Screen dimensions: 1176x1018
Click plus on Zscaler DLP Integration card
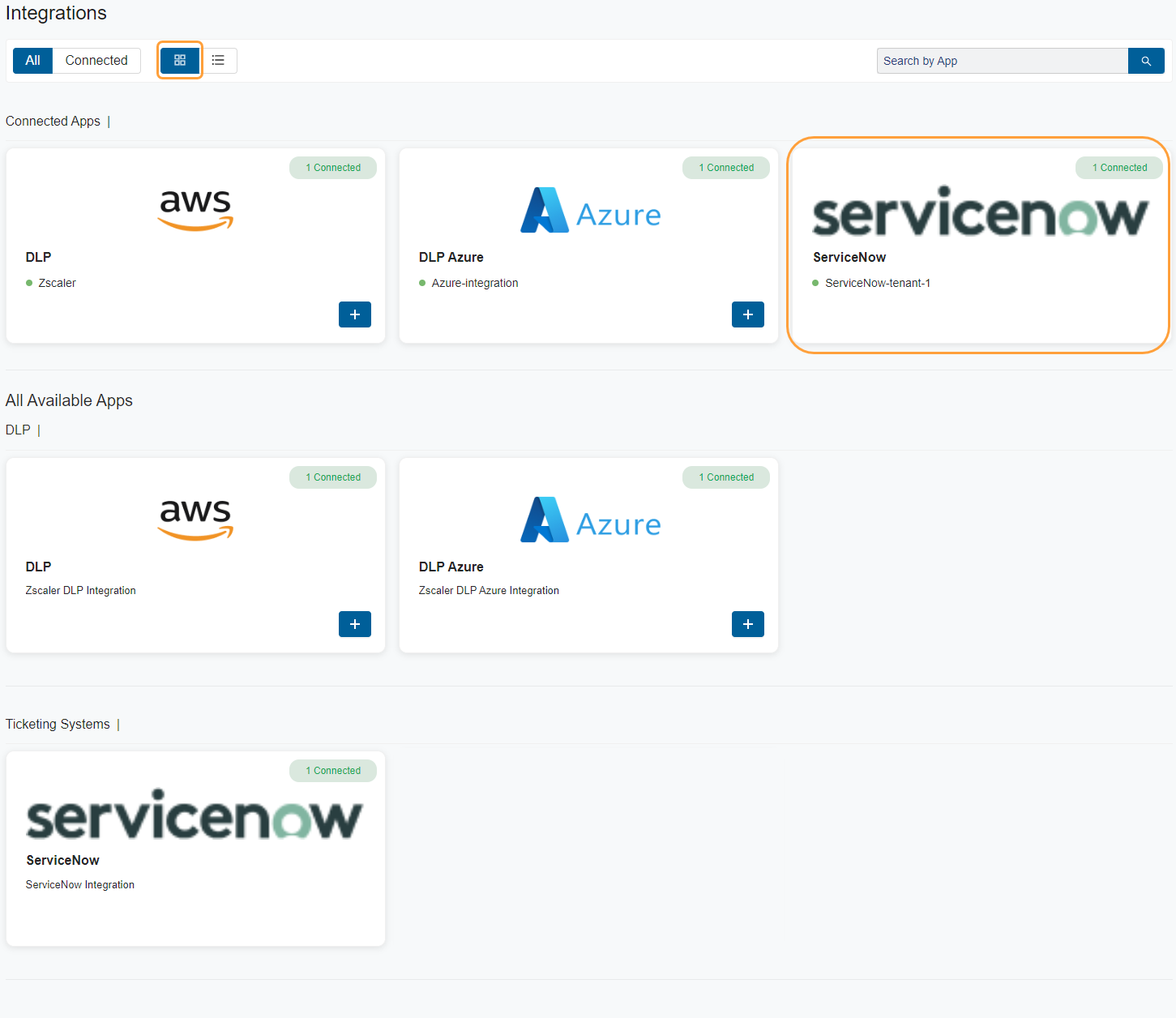(354, 624)
